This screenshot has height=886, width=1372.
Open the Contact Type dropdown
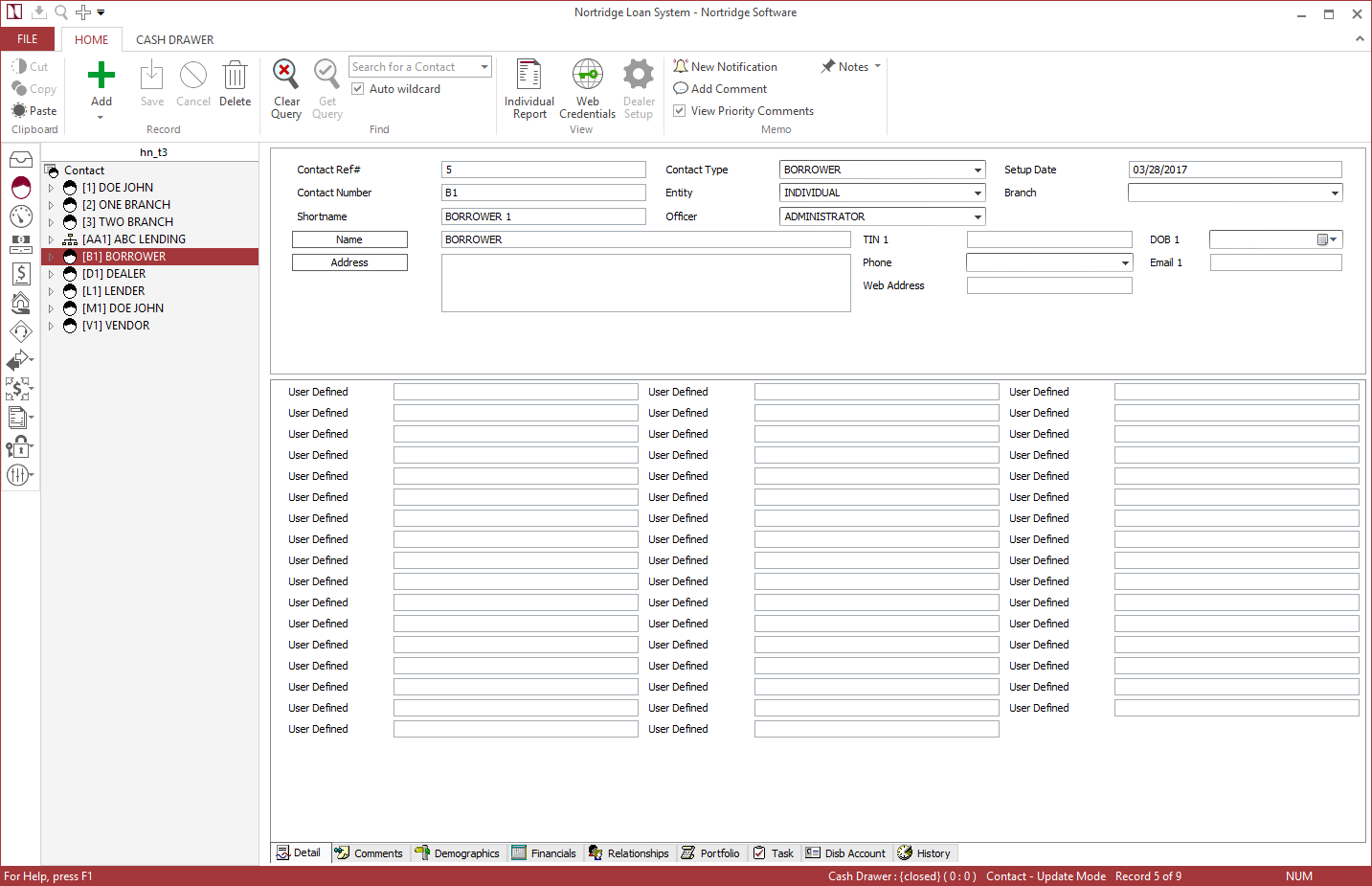click(978, 170)
